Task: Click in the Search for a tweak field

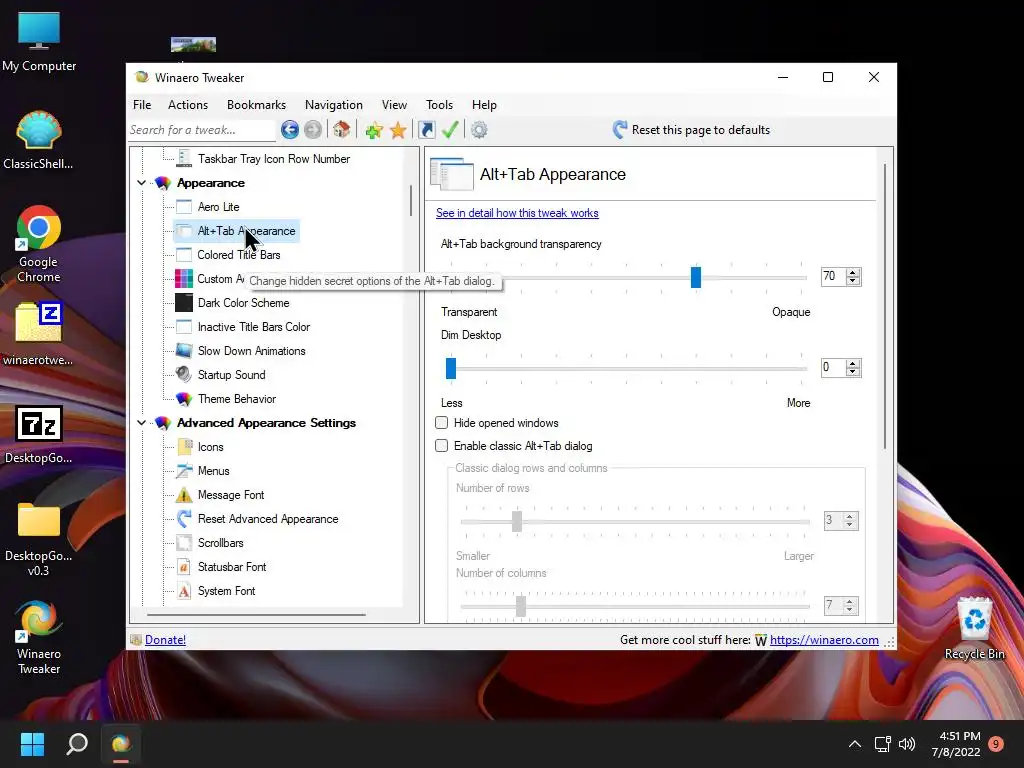Action: pyautogui.click(x=202, y=130)
